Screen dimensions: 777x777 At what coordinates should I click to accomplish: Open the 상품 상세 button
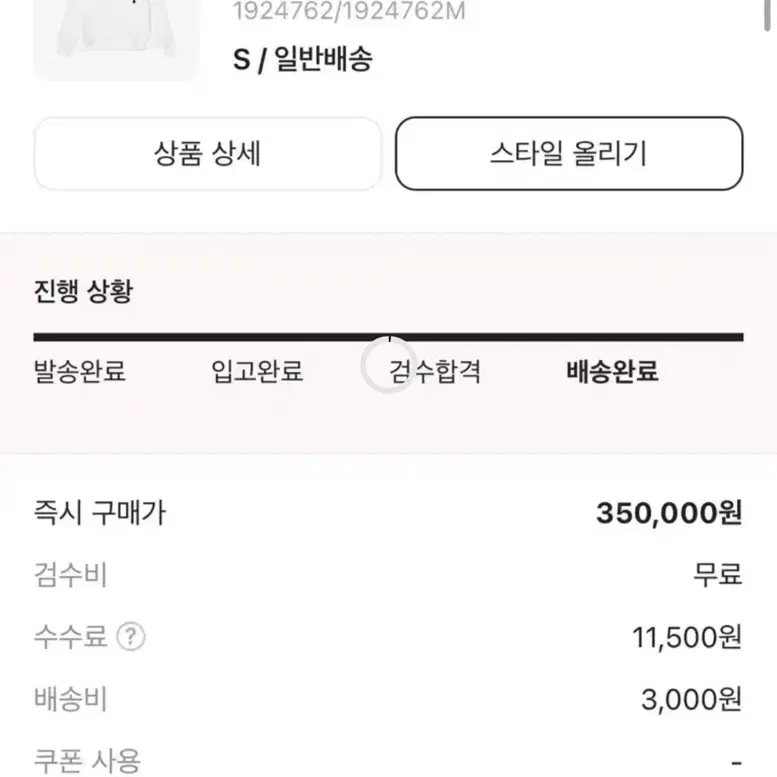[207, 154]
